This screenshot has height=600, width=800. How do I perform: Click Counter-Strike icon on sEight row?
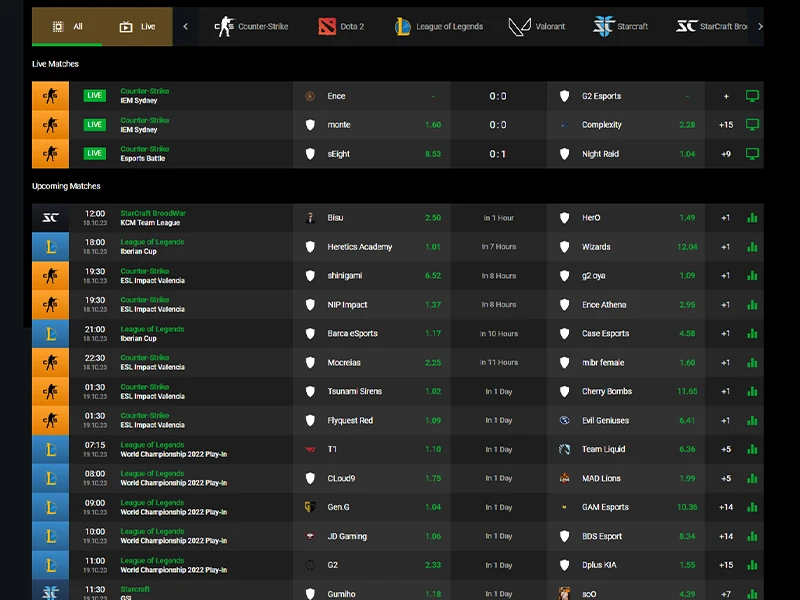tap(51, 154)
